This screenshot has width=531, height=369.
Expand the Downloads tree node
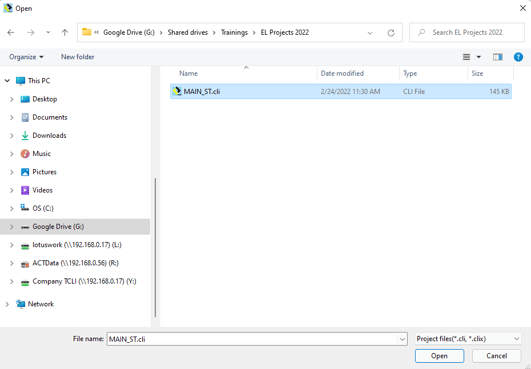coord(12,136)
